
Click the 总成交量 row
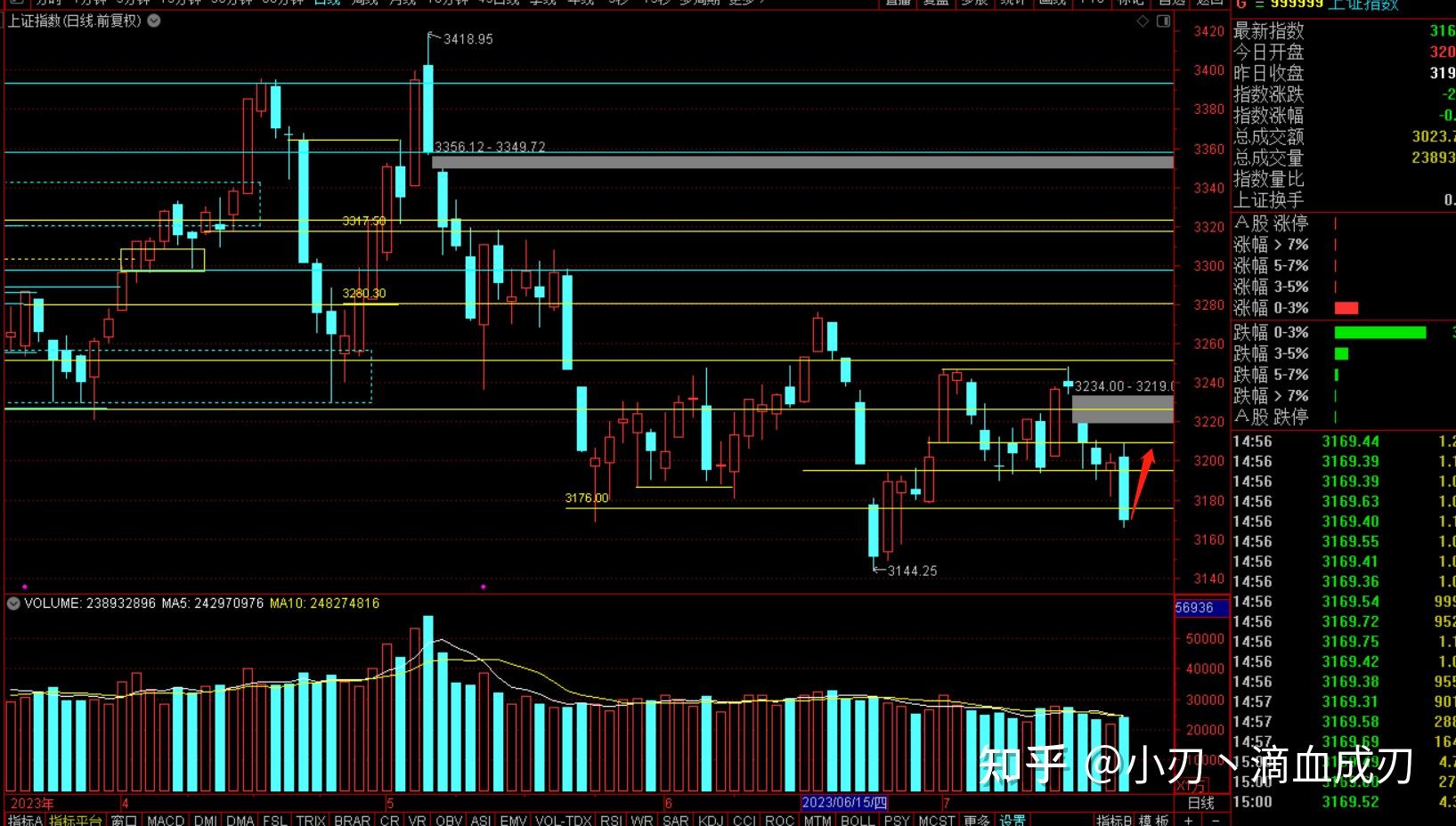pos(1343,158)
